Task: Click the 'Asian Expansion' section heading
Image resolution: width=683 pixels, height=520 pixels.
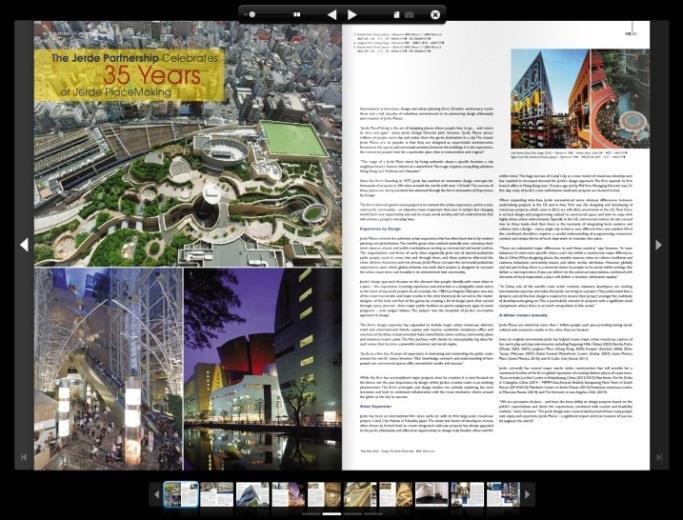Action: [x=375, y=406]
